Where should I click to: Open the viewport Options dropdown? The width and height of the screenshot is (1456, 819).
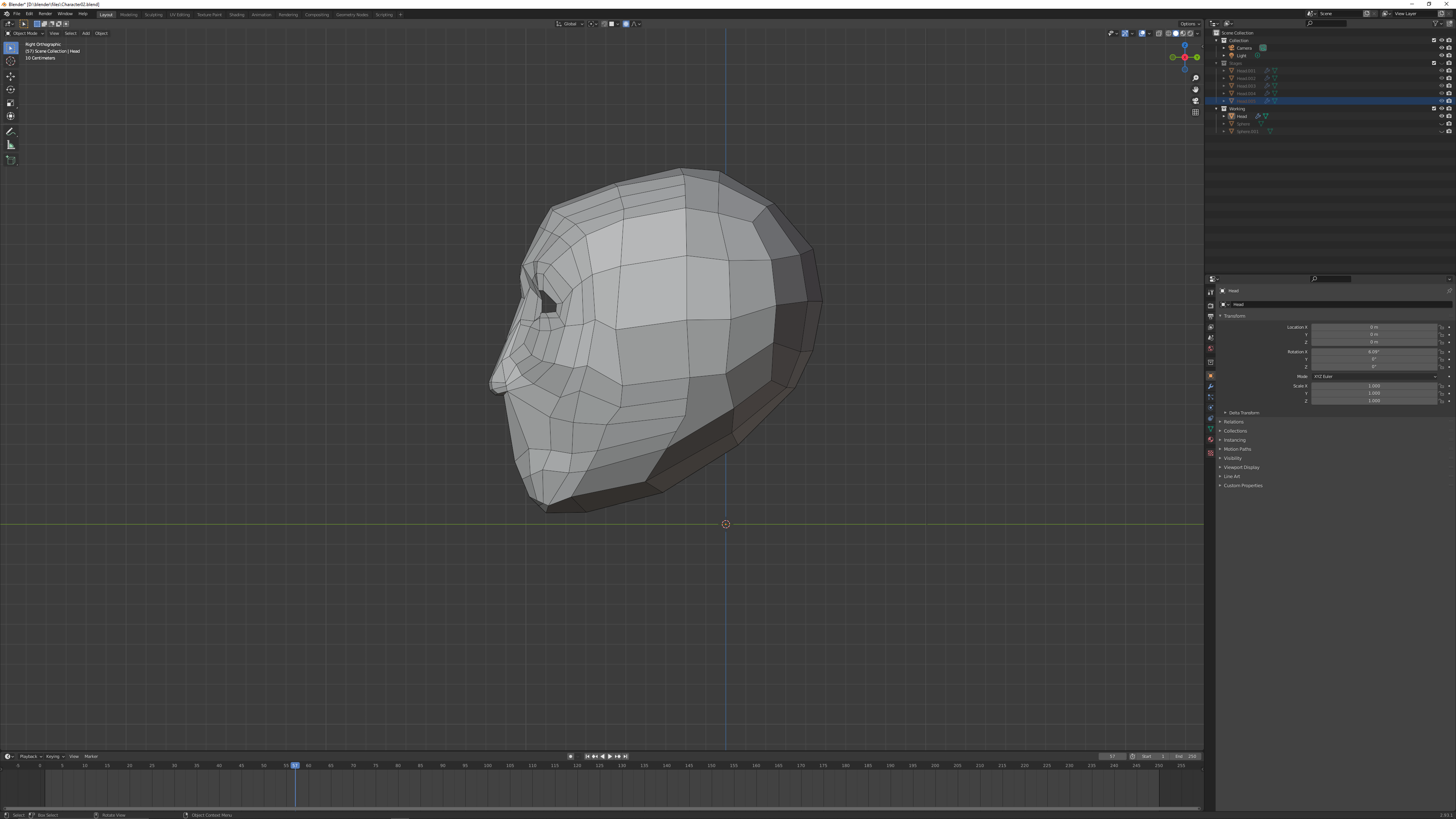pyautogui.click(x=1190, y=24)
